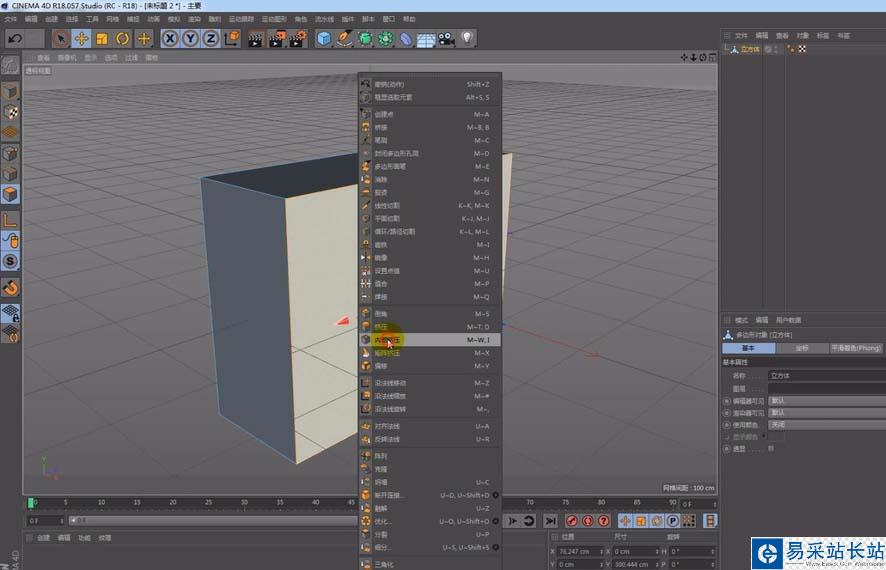The height and width of the screenshot is (570, 886).
Task: Click the Render View clapperboard icon
Action: click(255, 39)
